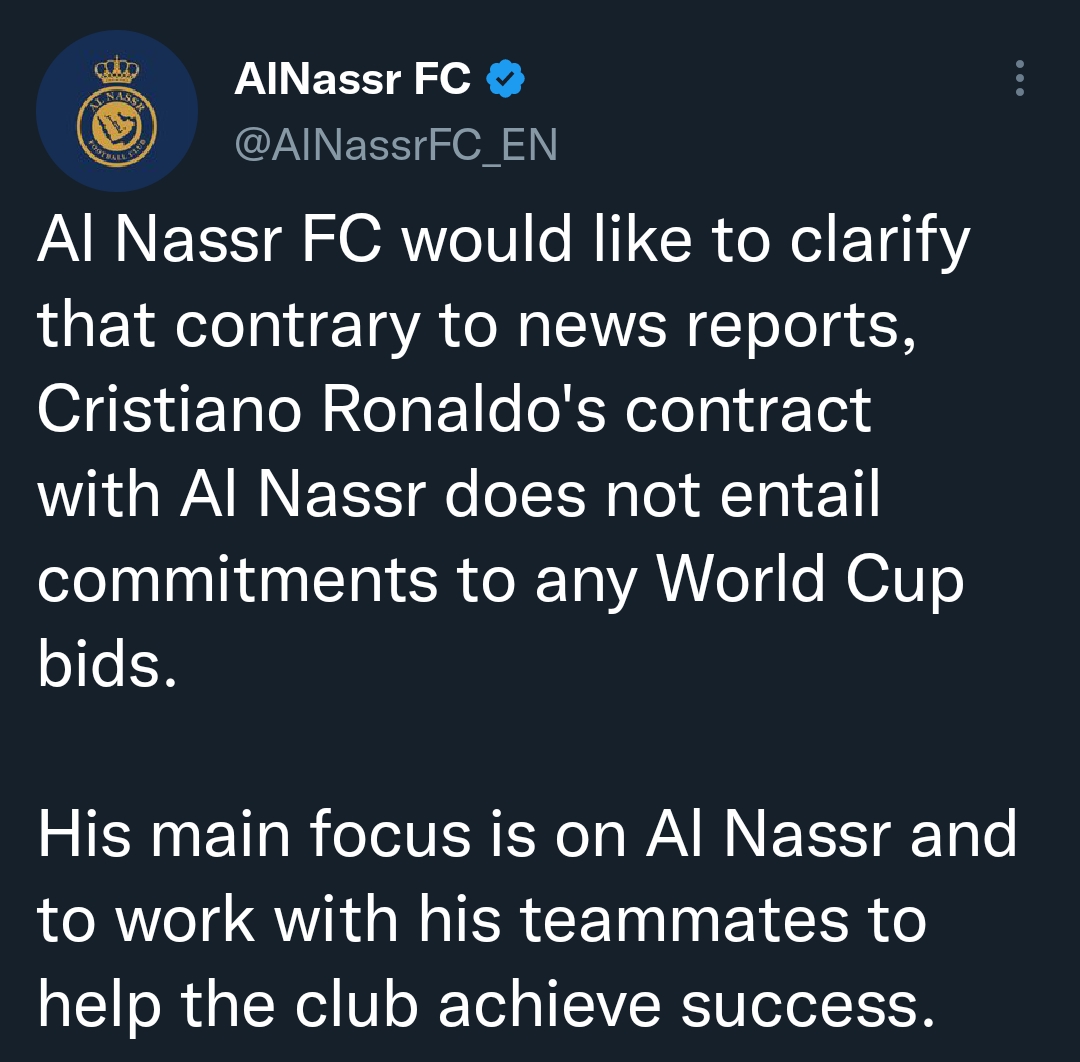The height and width of the screenshot is (1062, 1080).
Task: Click the word "bids." in the tweet
Action: [107, 664]
